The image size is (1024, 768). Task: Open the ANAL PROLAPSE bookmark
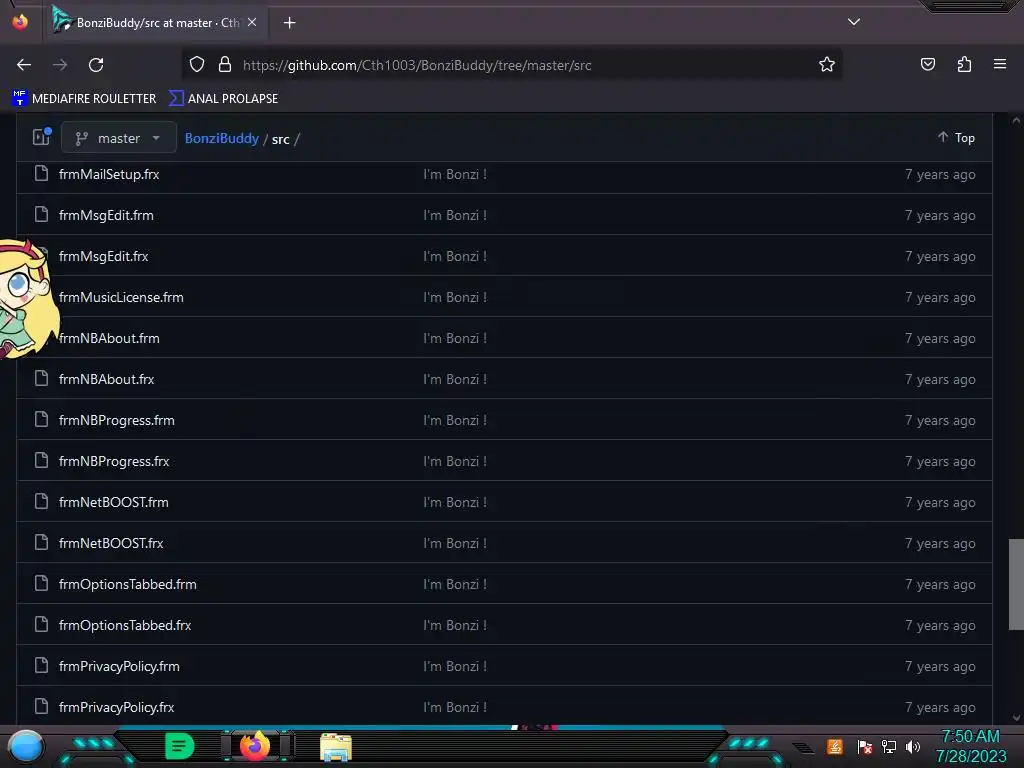223,99
